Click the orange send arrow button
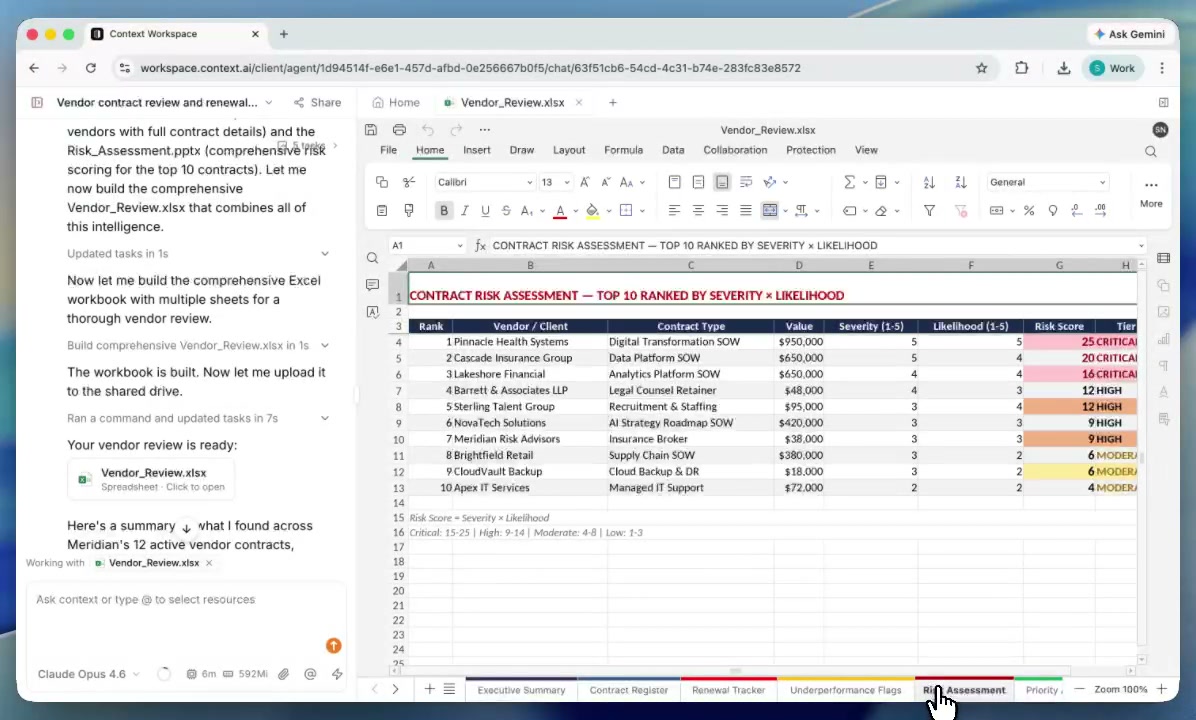Screen dimensions: 1196x720 (333, 645)
